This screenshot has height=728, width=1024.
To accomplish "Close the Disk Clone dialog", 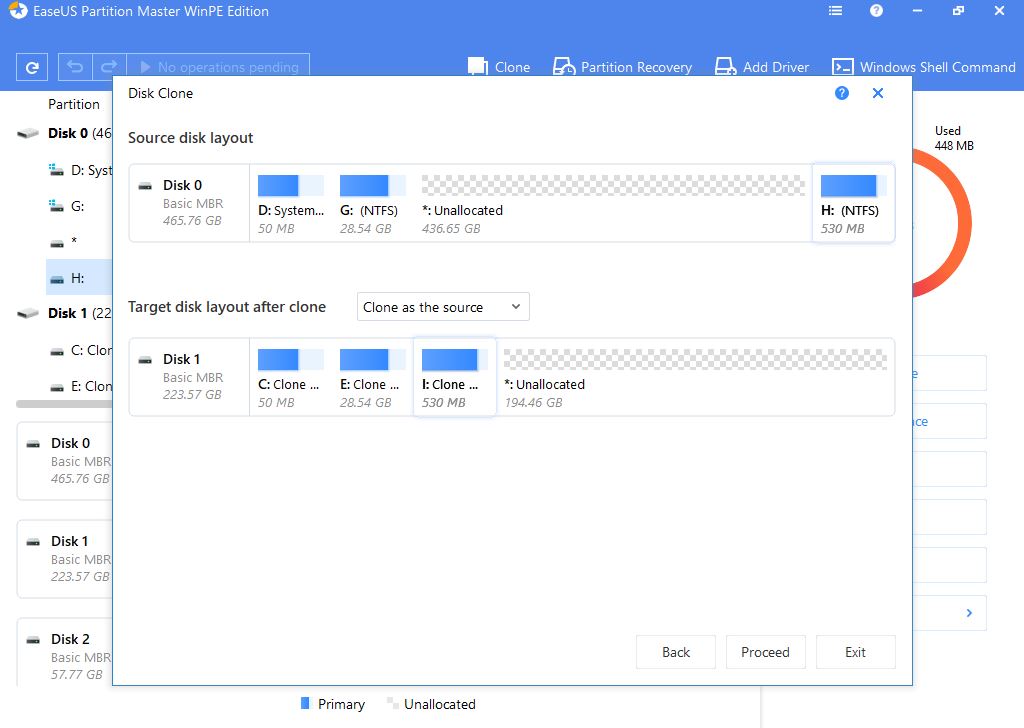I will [x=877, y=93].
